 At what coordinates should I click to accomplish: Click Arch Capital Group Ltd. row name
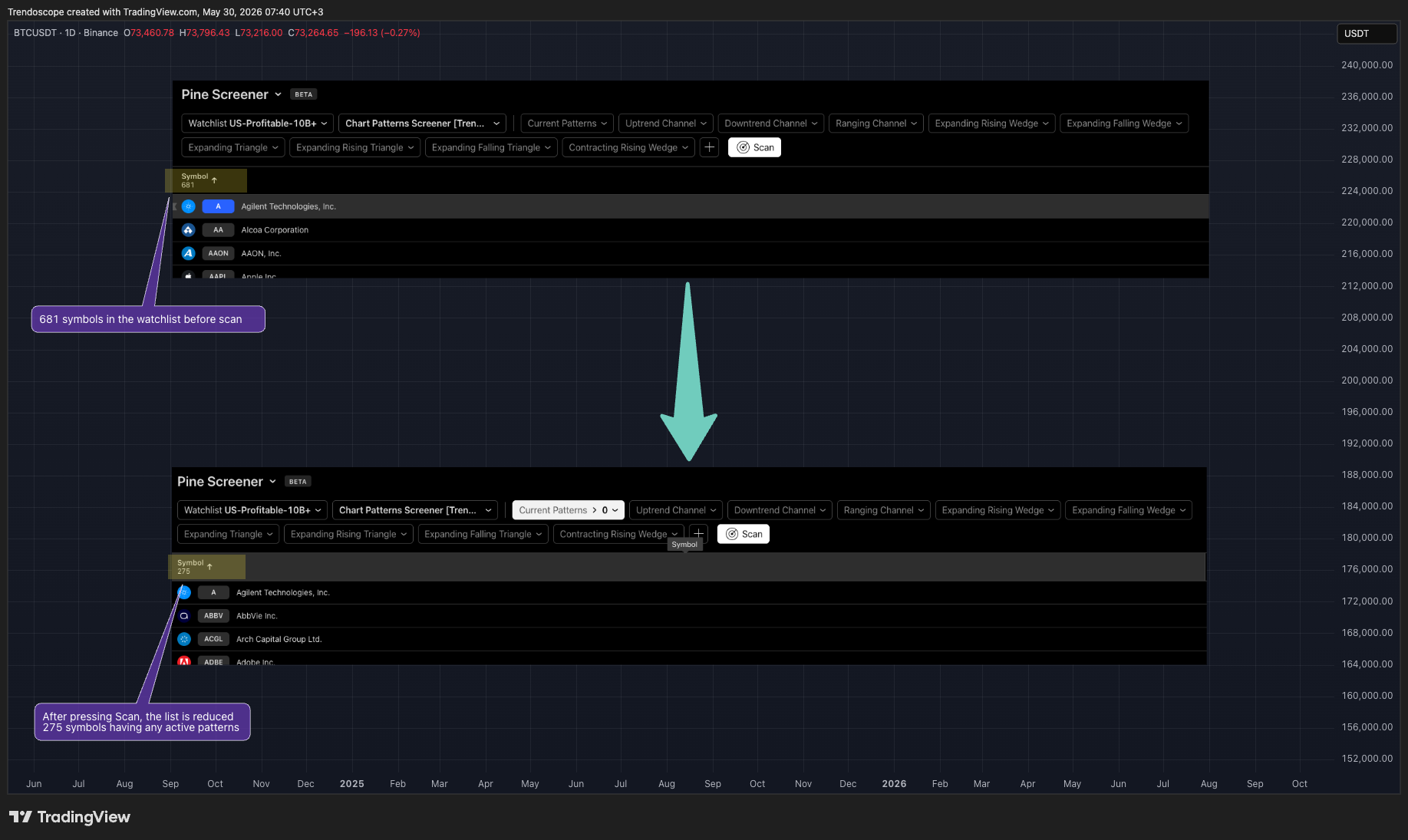(x=279, y=639)
